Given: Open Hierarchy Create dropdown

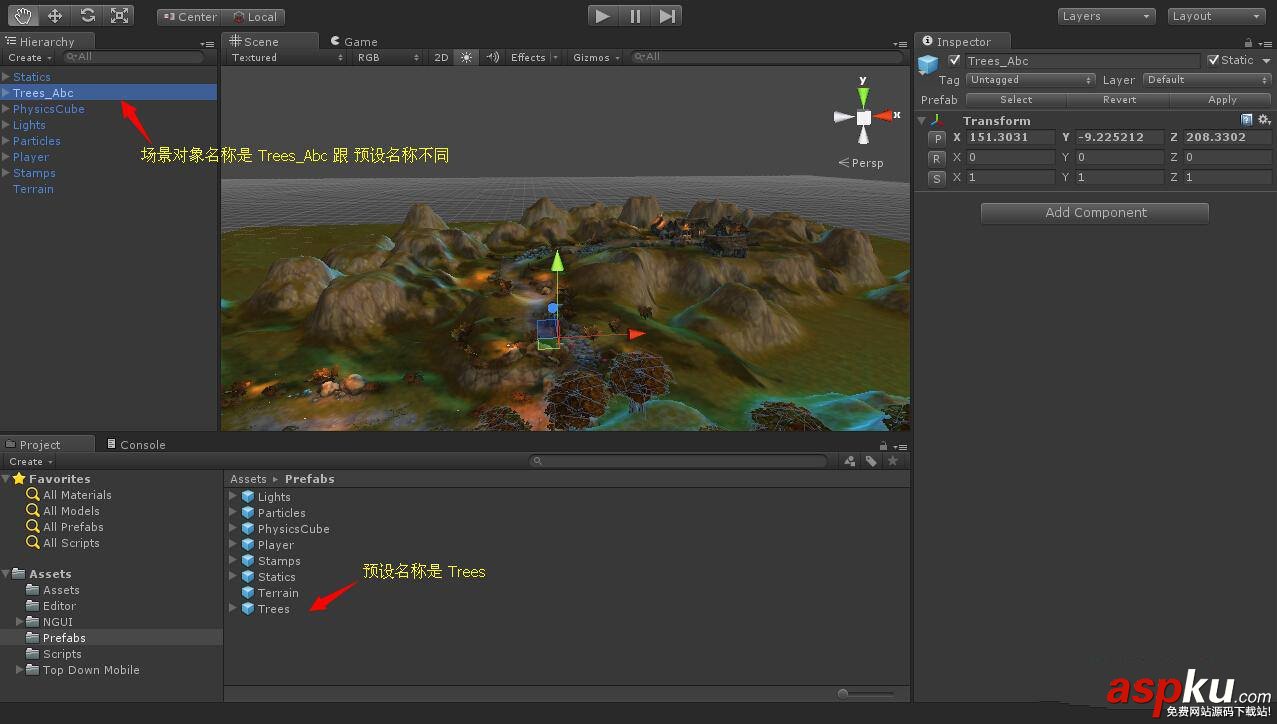Looking at the screenshot, I should tap(29, 58).
